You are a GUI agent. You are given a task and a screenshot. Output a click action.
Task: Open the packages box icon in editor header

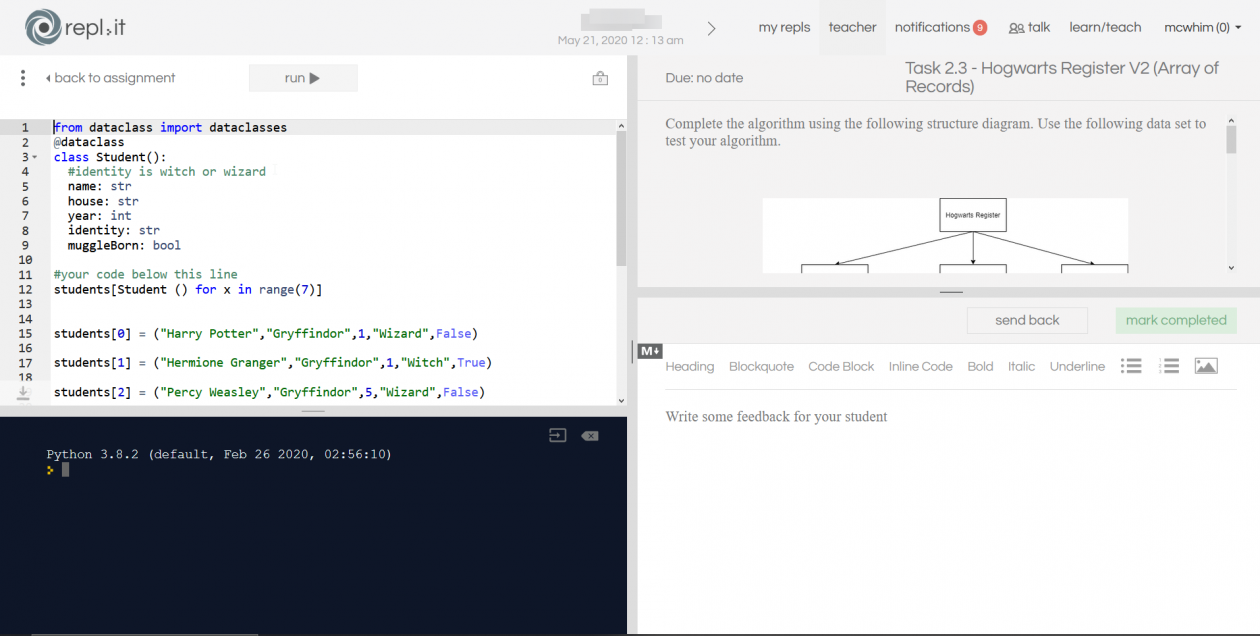point(600,78)
